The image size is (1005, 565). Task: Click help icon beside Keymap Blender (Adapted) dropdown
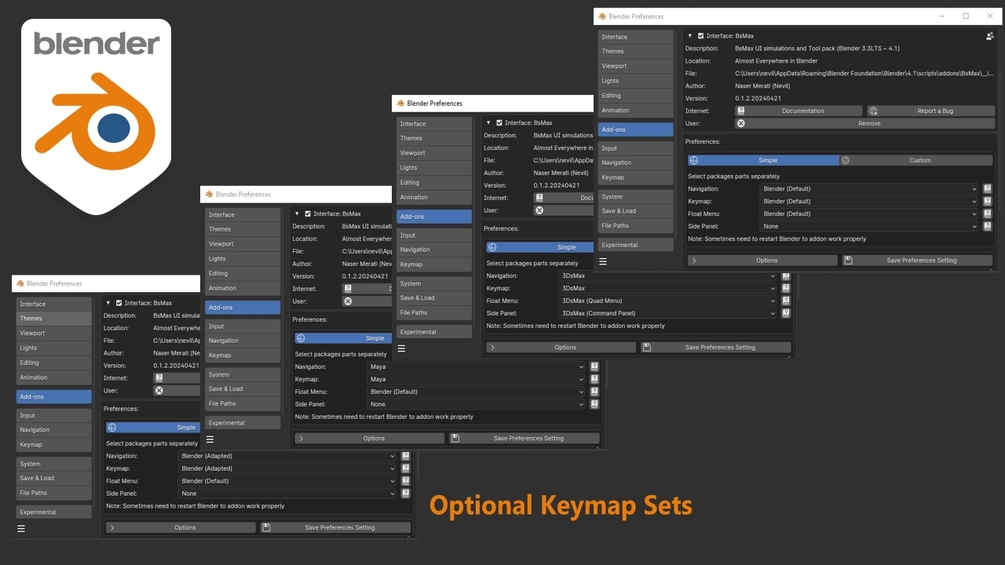click(406, 468)
